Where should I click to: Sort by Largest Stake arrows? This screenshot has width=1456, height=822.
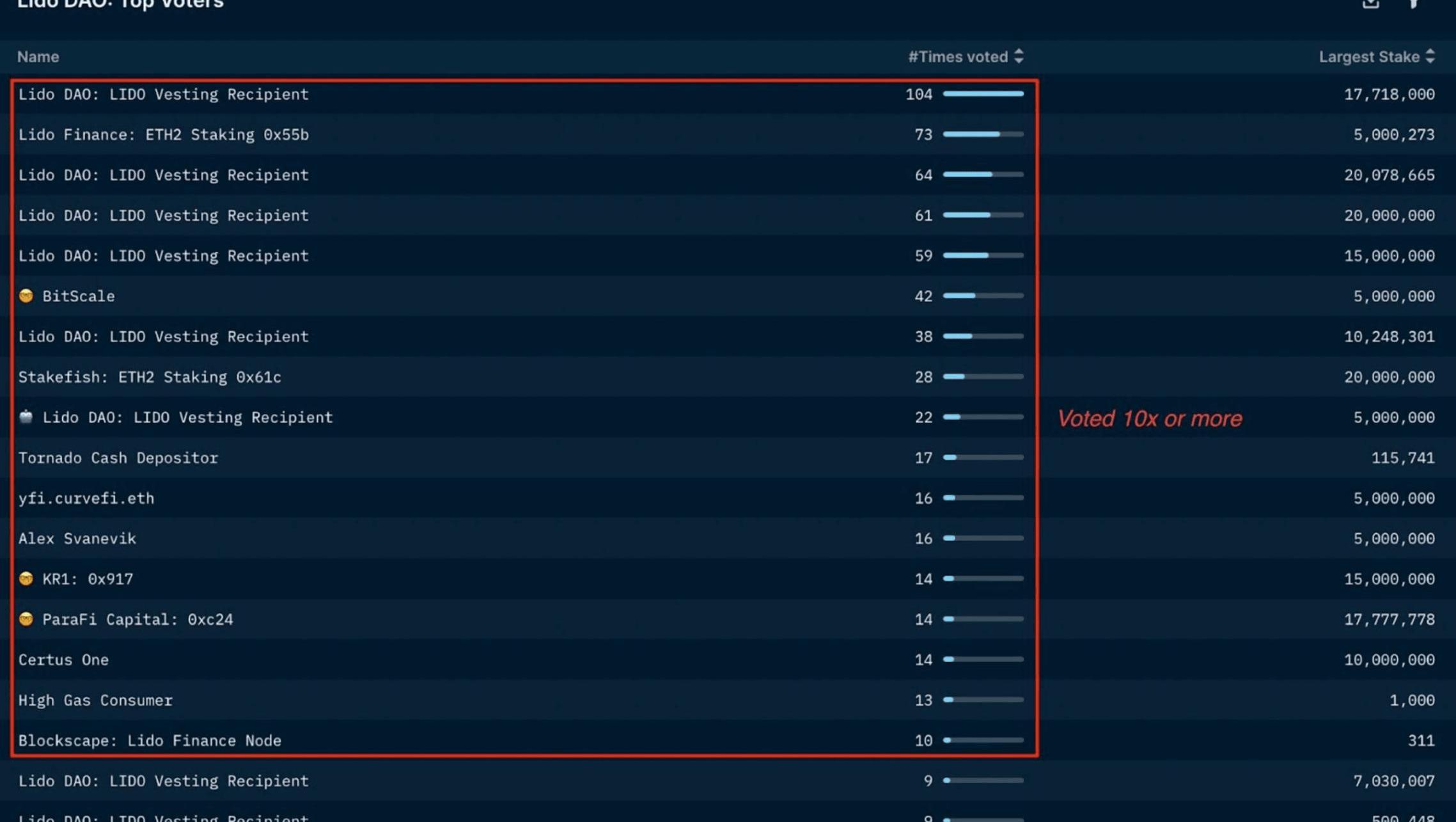1430,56
